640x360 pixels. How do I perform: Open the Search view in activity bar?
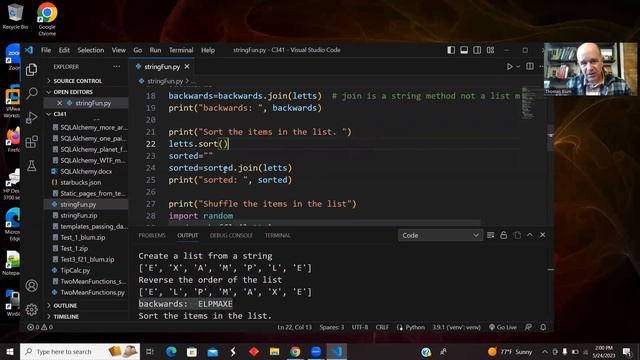coord(31,93)
